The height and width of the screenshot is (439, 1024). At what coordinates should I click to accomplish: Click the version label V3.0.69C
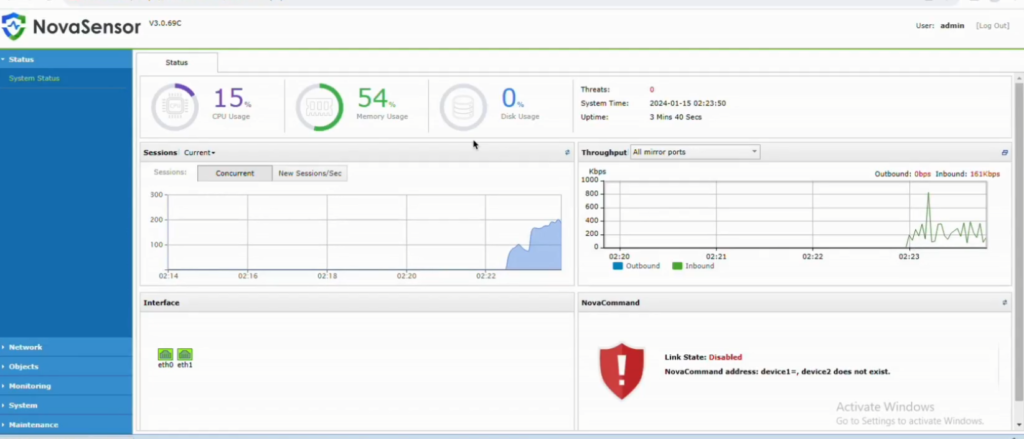tap(165, 24)
